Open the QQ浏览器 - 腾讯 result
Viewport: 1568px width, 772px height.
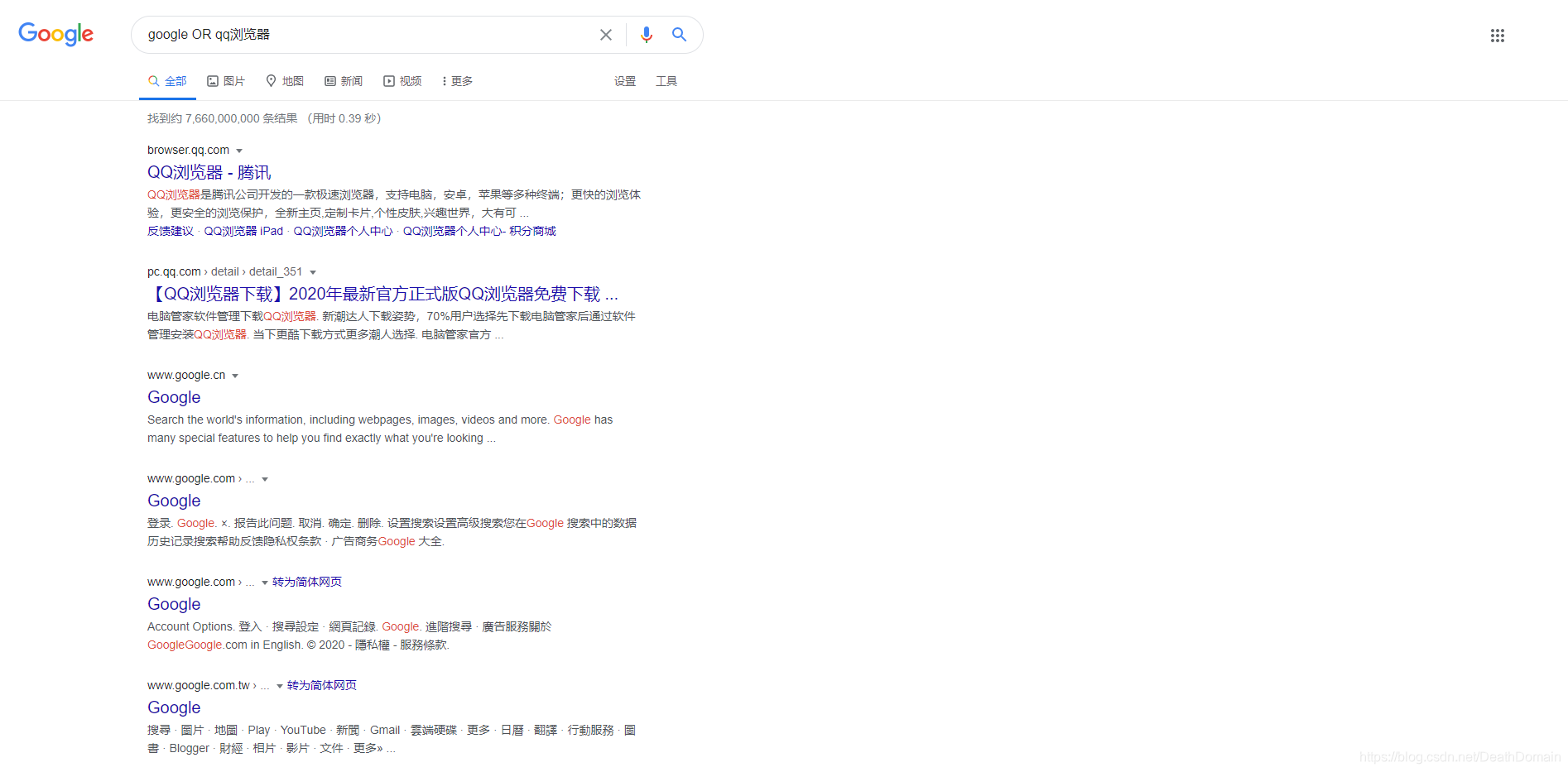[x=209, y=172]
